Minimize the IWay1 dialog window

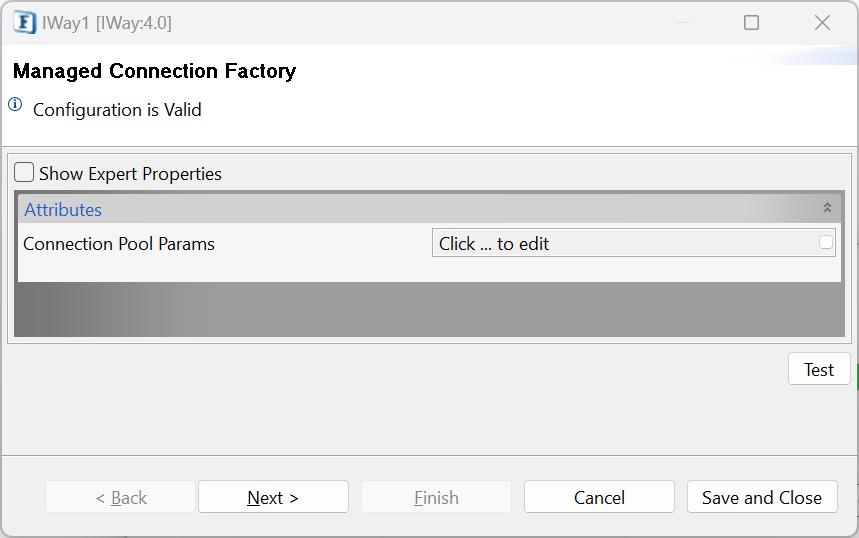(x=682, y=22)
